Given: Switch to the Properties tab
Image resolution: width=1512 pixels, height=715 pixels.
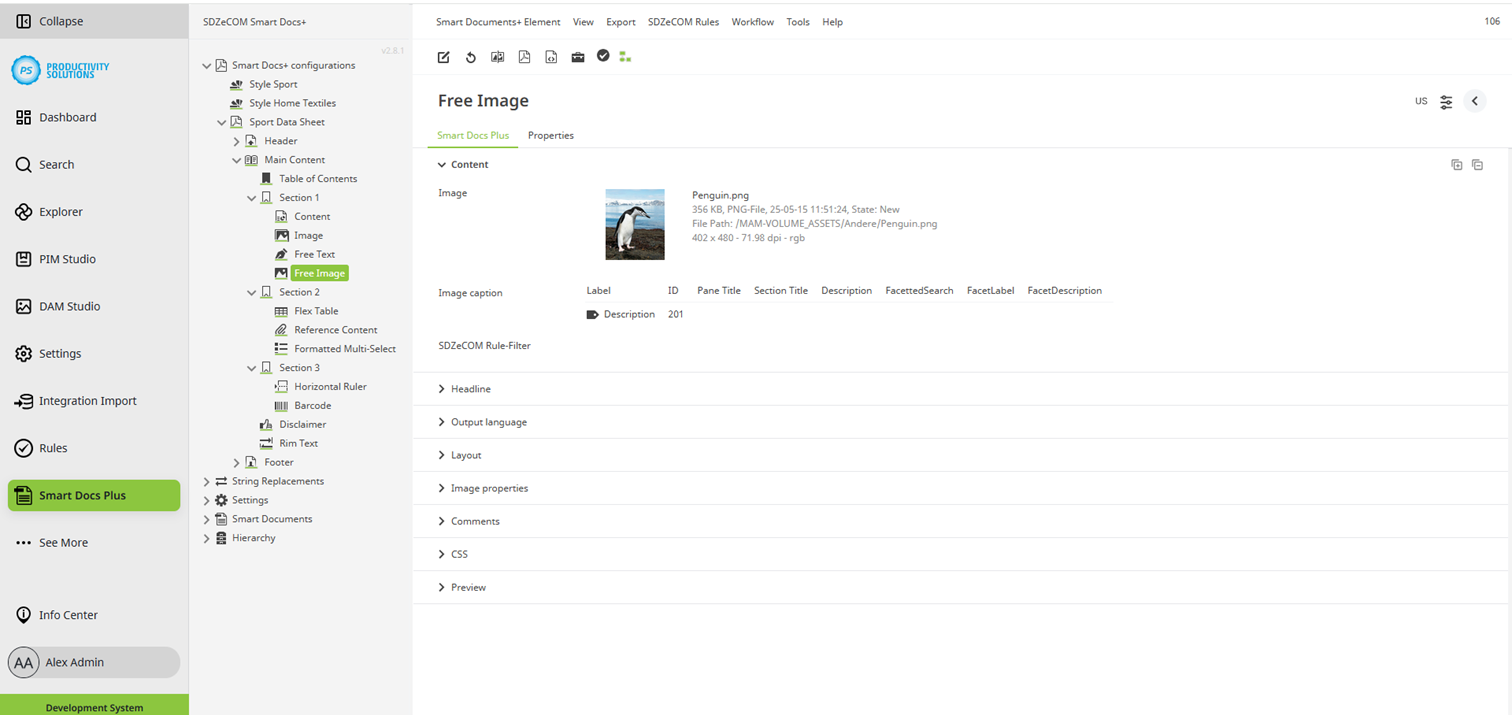Looking at the screenshot, I should tap(552, 135).
